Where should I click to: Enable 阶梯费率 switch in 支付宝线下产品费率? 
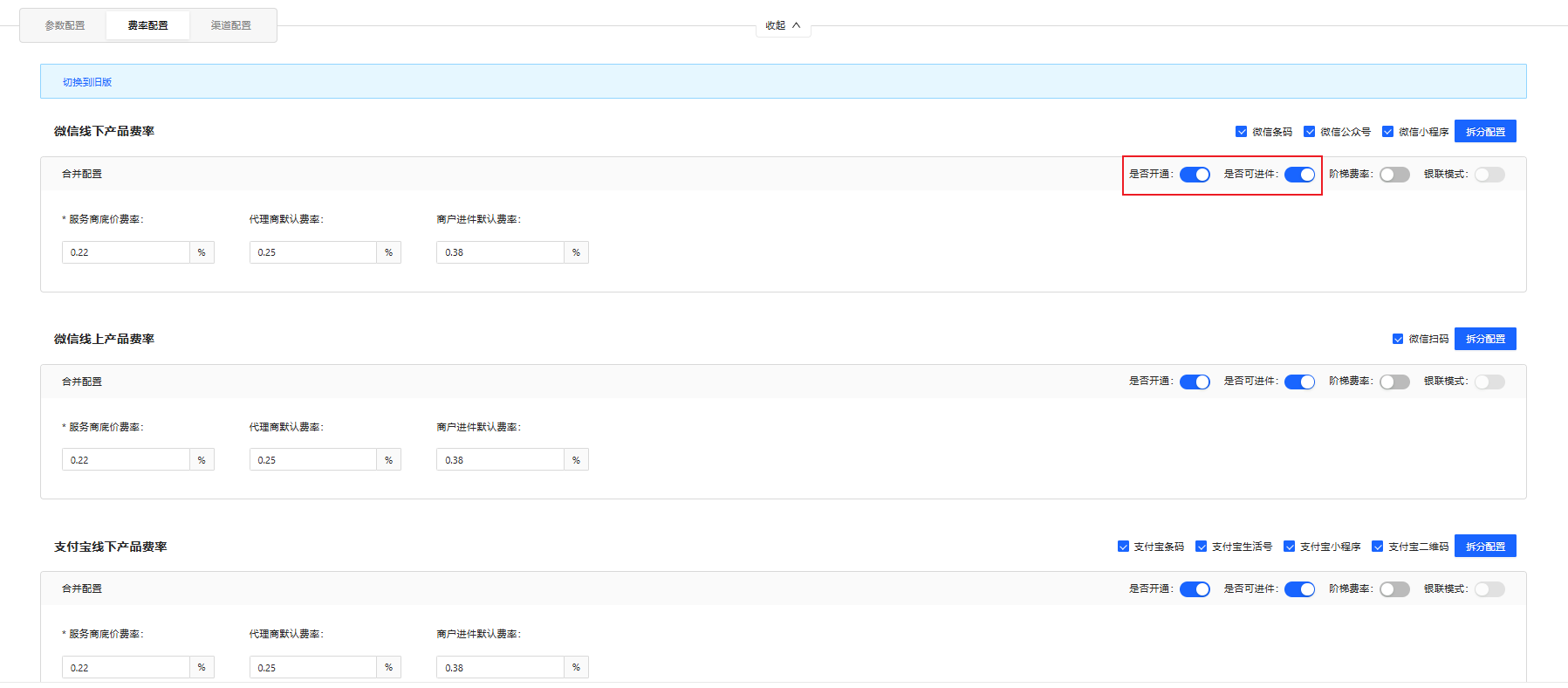pos(1394,589)
